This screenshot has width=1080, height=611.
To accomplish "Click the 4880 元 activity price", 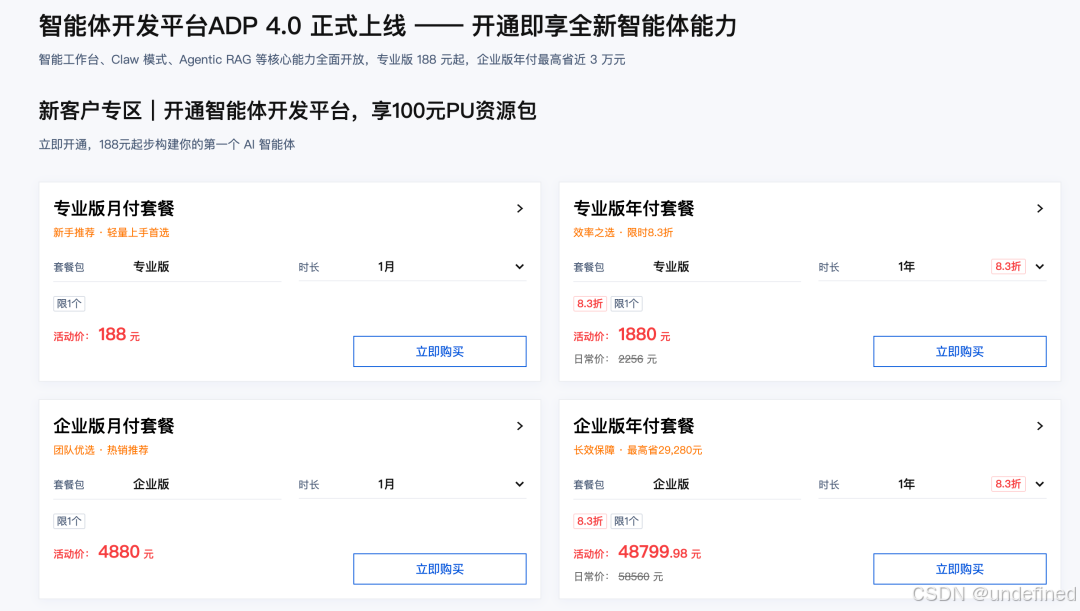I will tap(125, 552).
